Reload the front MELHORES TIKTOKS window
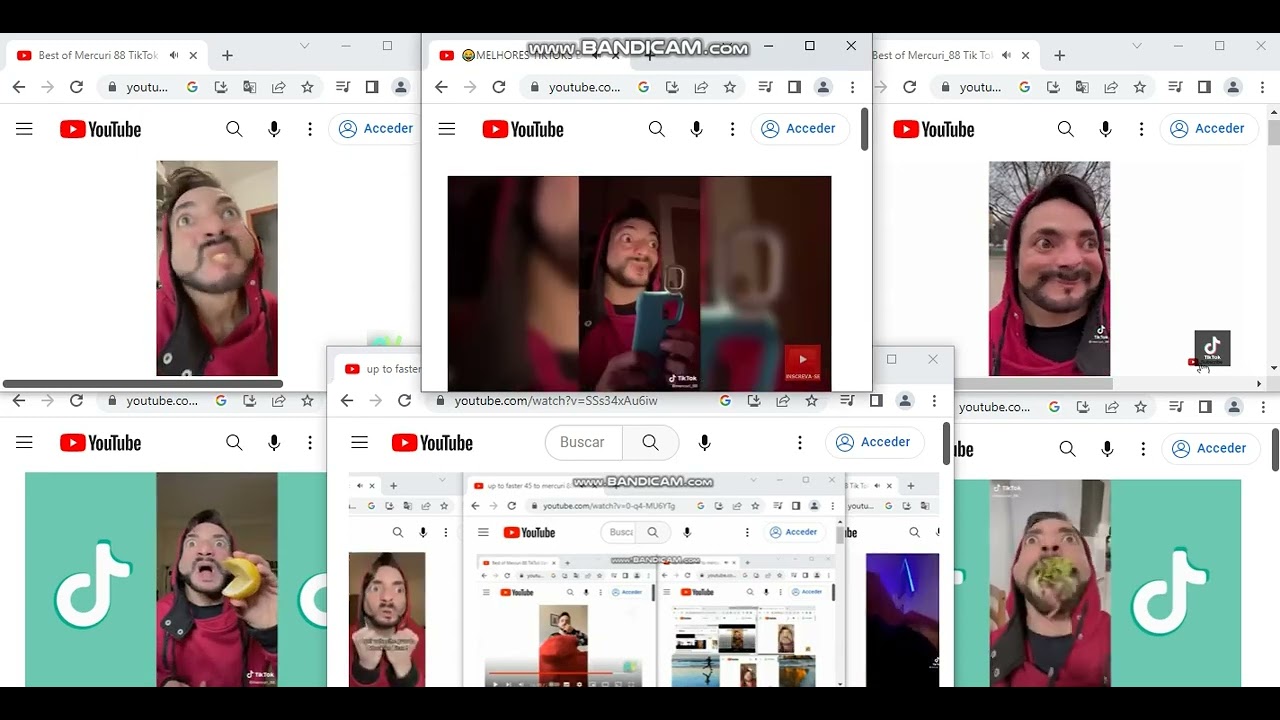Screen dimensions: 1280x720 click(499, 87)
